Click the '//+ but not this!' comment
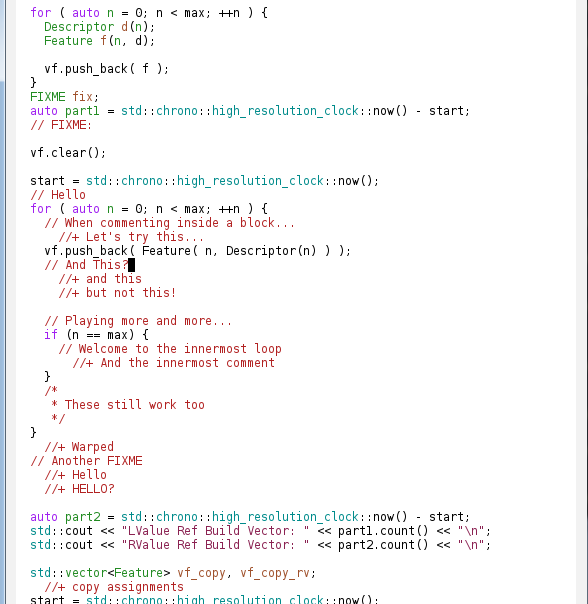This screenshot has width=588, height=604. (117, 293)
